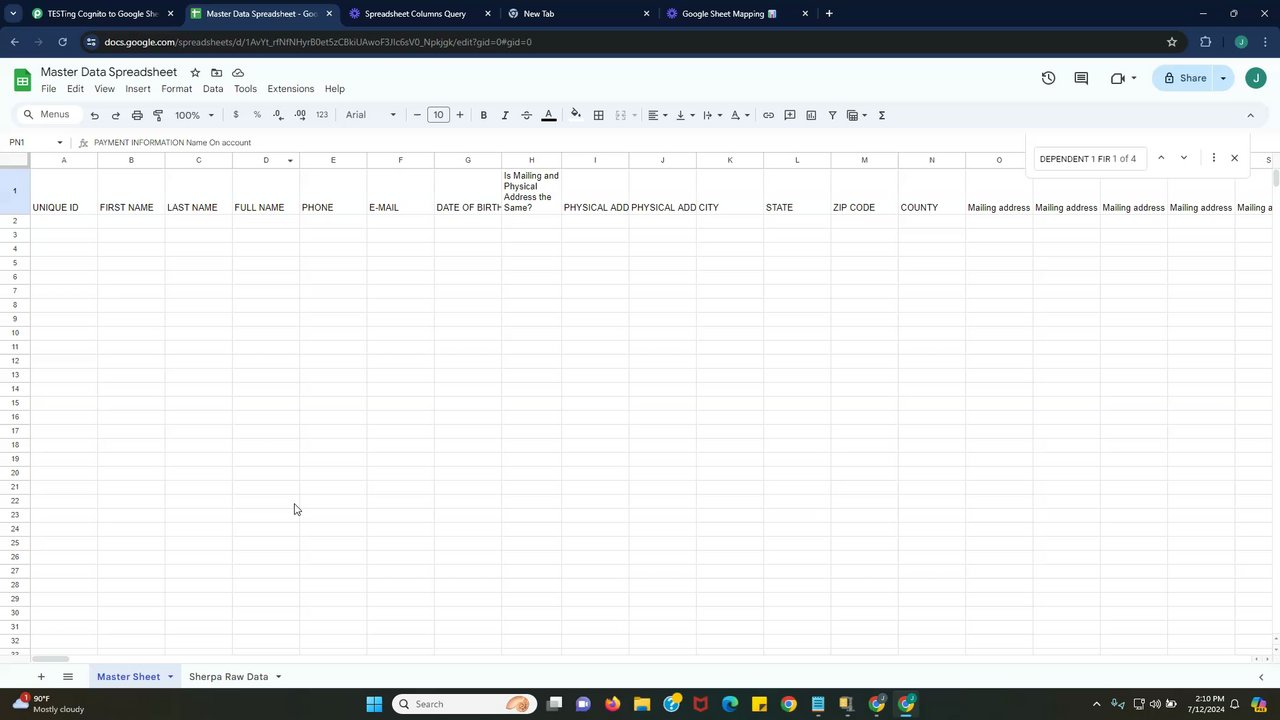1280x720 pixels.
Task: Open the Format menu
Action: click(x=177, y=89)
